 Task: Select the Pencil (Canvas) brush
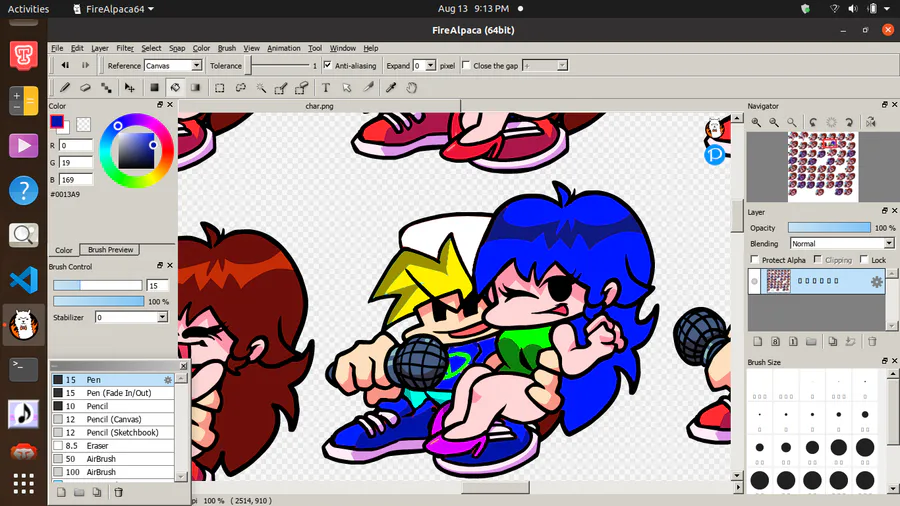click(112, 419)
